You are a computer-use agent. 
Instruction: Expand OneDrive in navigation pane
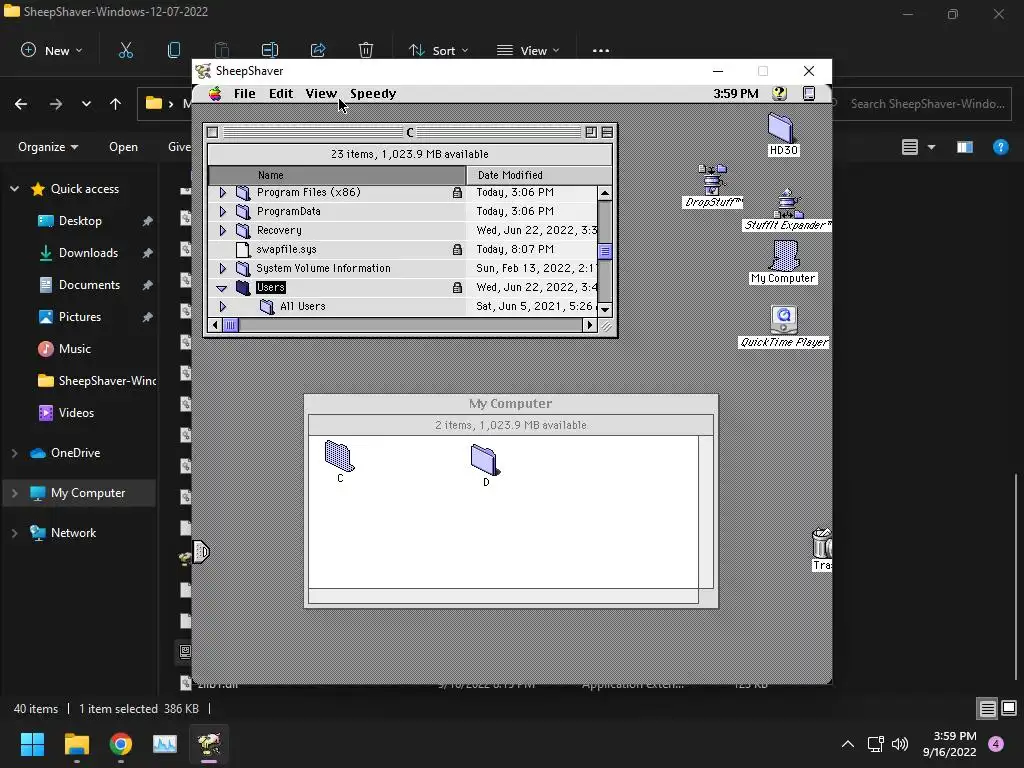14,453
